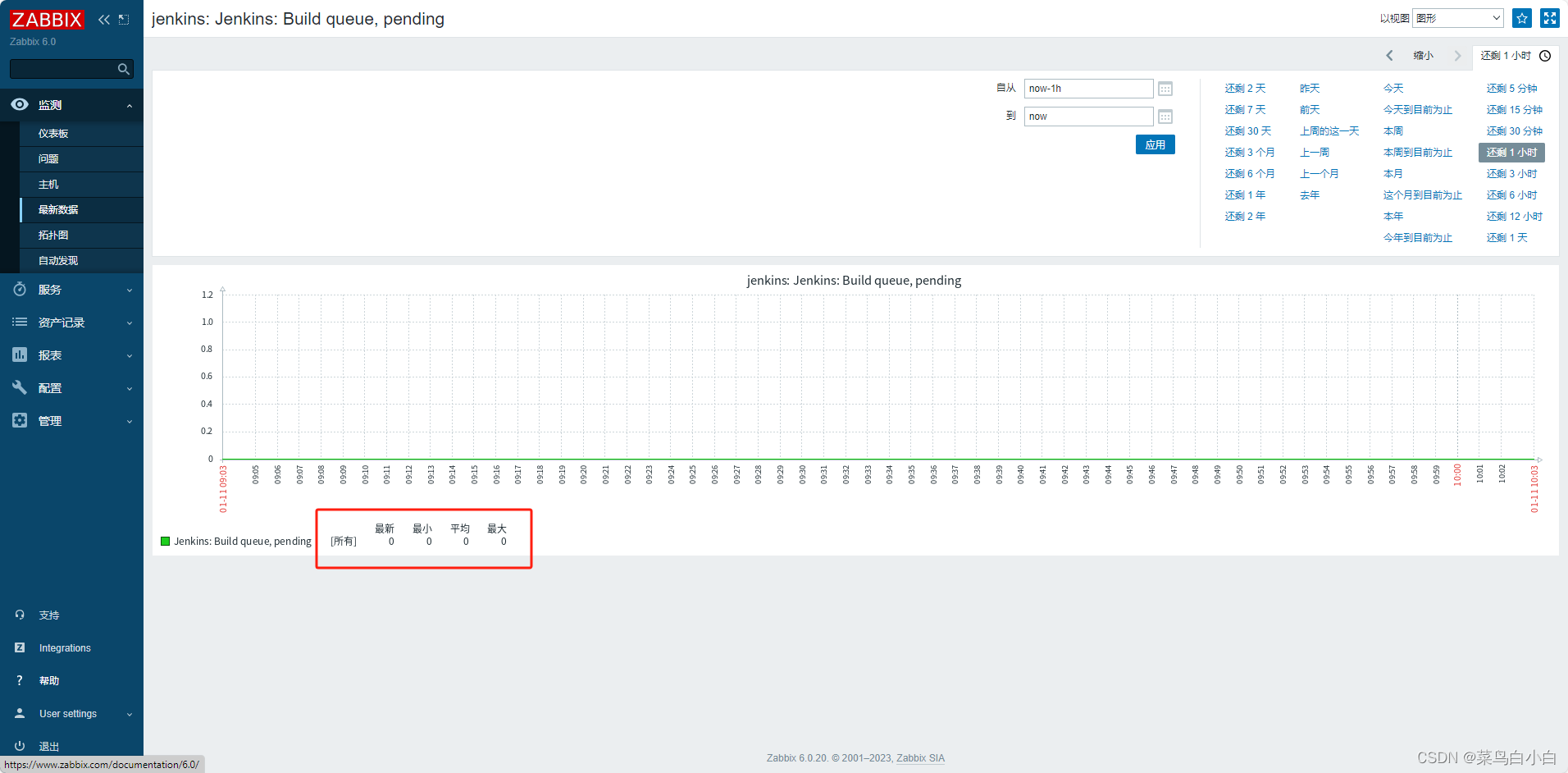Expand the 服务 menu section
This screenshot has height=773, width=1568.
pyautogui.click(x=129, y=290)
